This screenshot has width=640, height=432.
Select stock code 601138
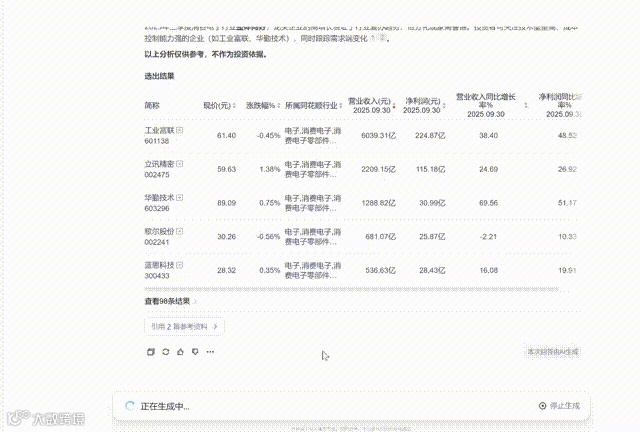click(157, 141)
